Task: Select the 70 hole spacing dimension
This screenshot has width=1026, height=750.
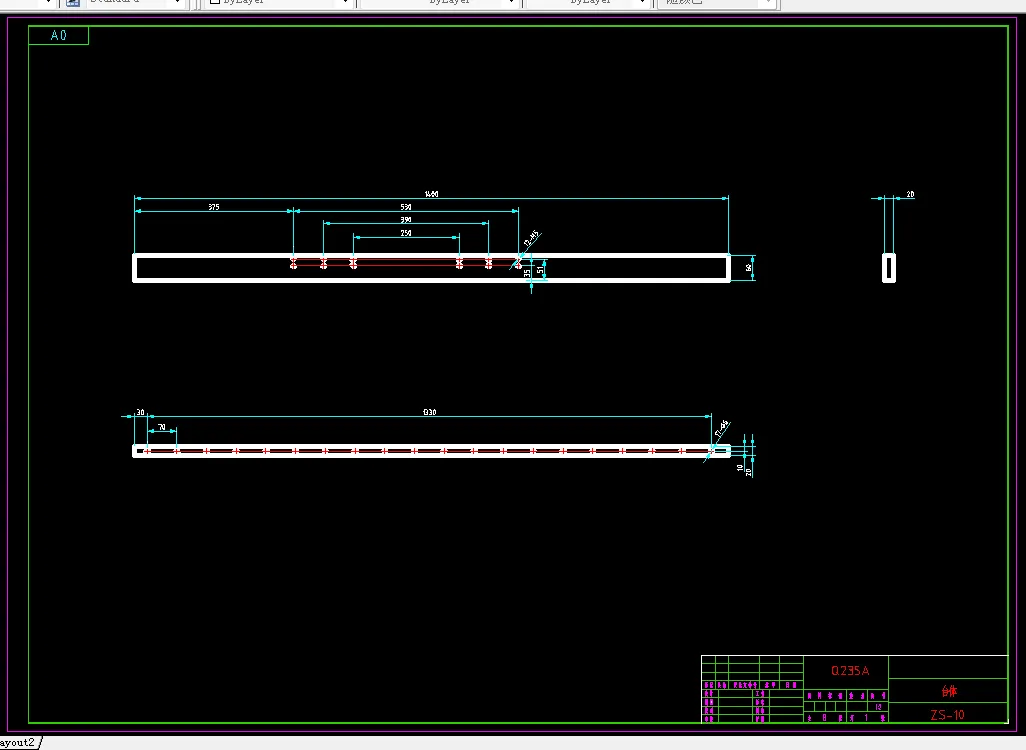Action: 162,427
